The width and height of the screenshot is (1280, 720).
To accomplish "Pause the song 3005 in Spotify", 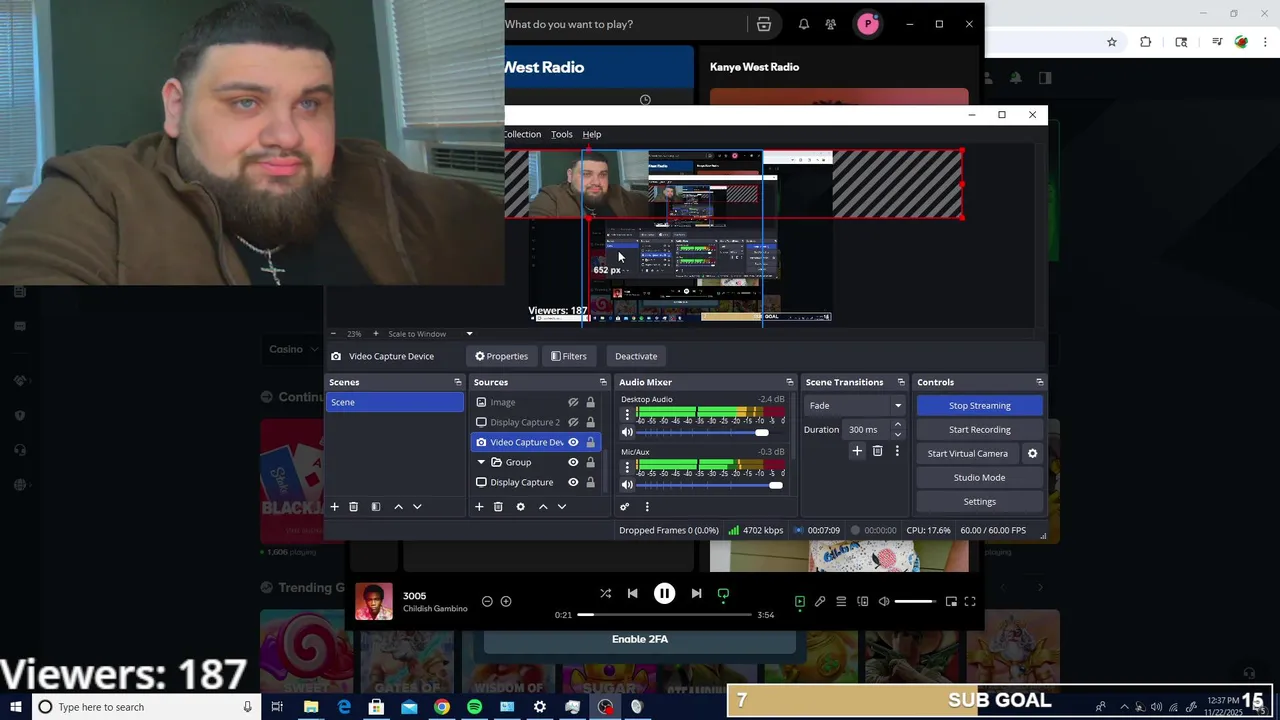I will click(664, 594).
